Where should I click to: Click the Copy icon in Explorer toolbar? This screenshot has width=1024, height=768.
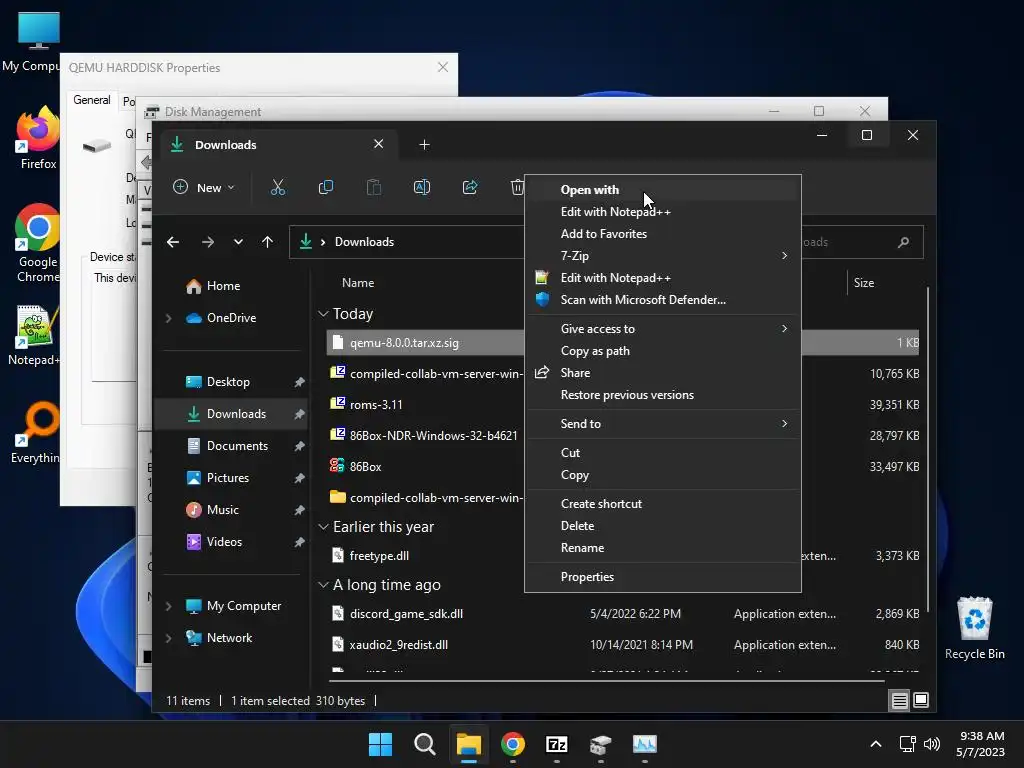point(326,187)
